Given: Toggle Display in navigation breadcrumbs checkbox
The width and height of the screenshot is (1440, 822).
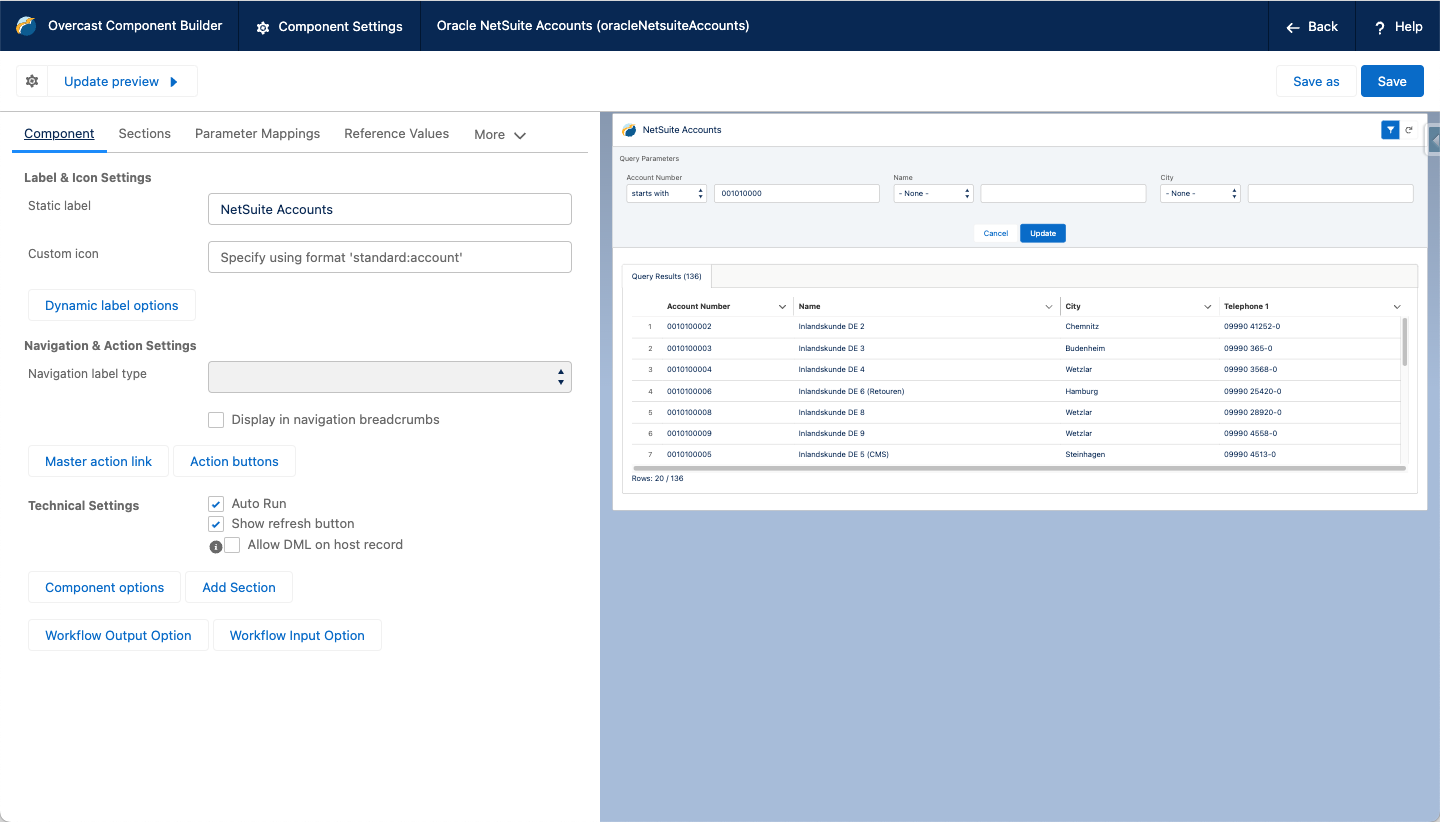Looking at the screenshot, I should [x=216, y=420].
